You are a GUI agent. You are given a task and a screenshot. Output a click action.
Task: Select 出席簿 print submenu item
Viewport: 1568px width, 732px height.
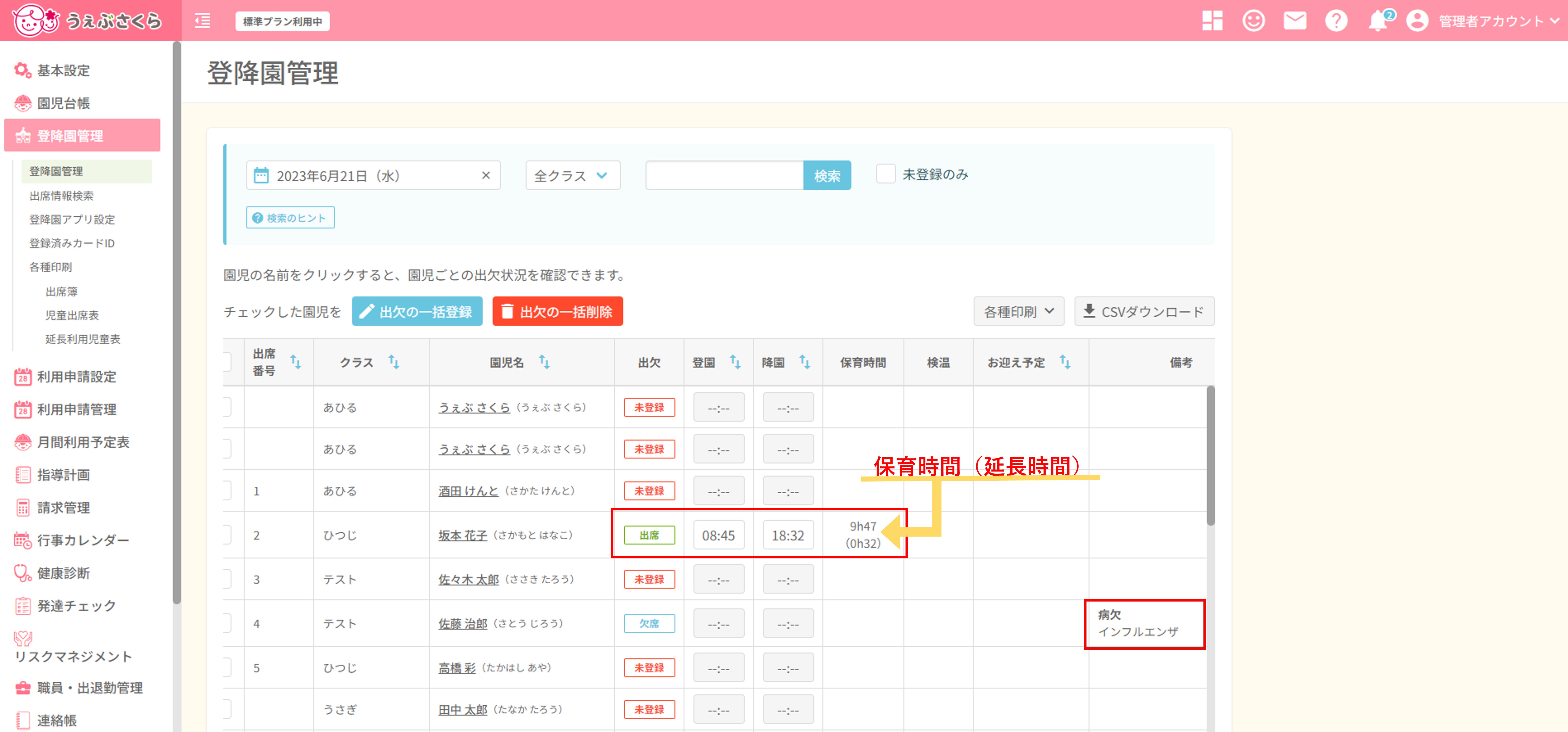[61, 292]
